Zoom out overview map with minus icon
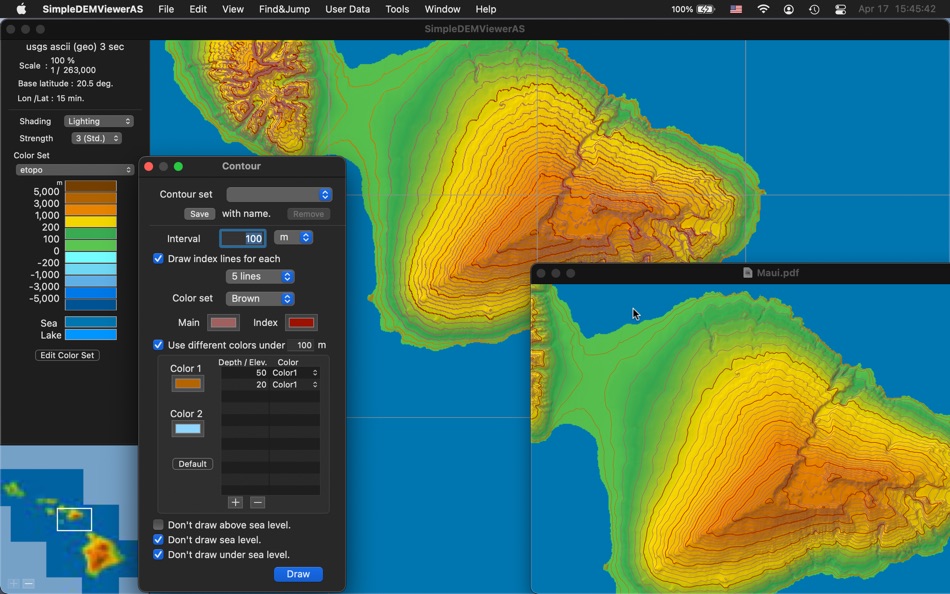The width and height of the screenshot is (950, 594). 28,584
